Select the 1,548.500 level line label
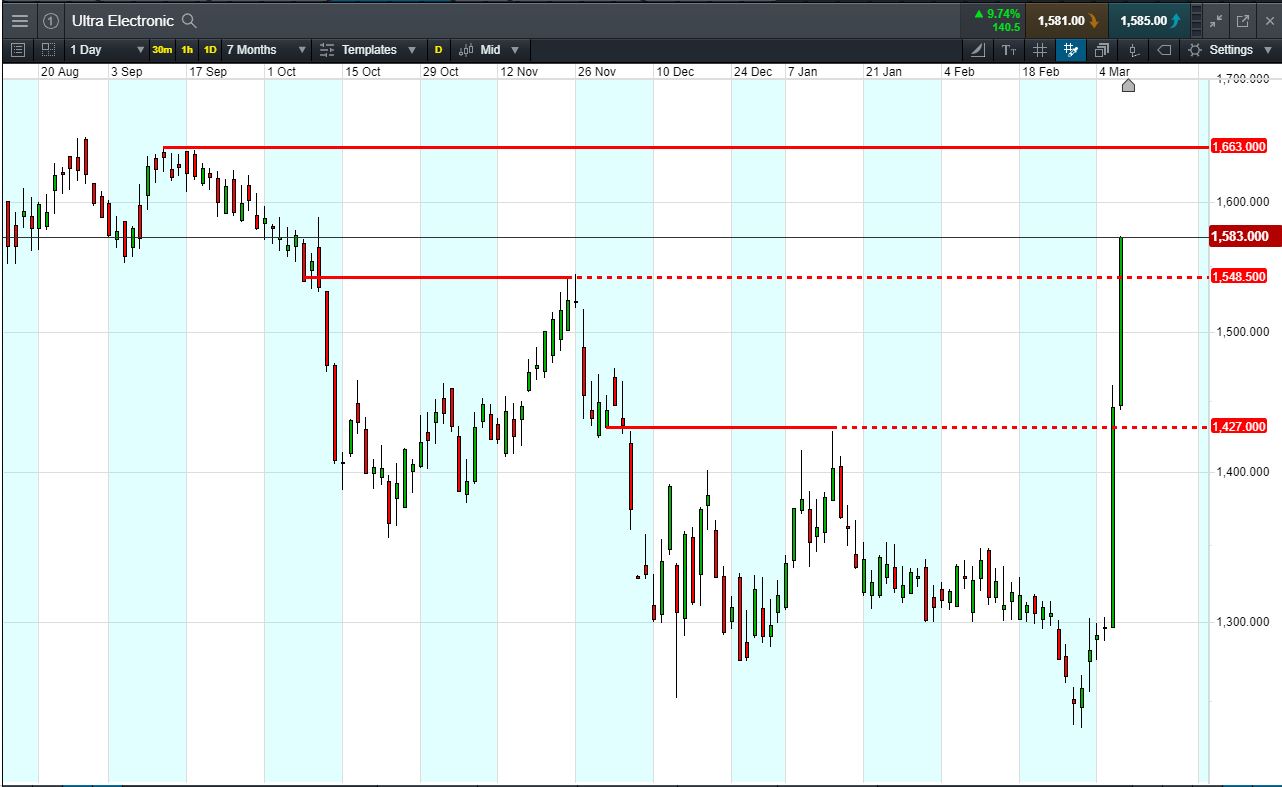This screenshot has height=787, width=1282. coord(1239,276)
